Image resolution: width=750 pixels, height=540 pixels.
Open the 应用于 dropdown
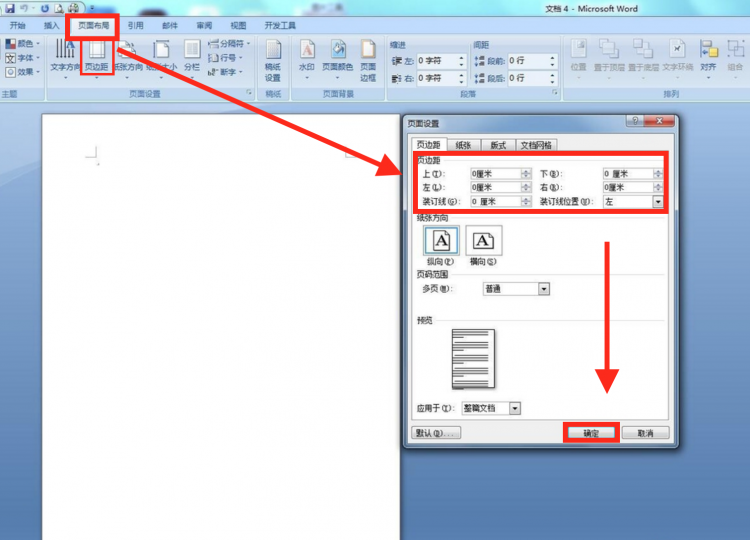click(515, 408)
